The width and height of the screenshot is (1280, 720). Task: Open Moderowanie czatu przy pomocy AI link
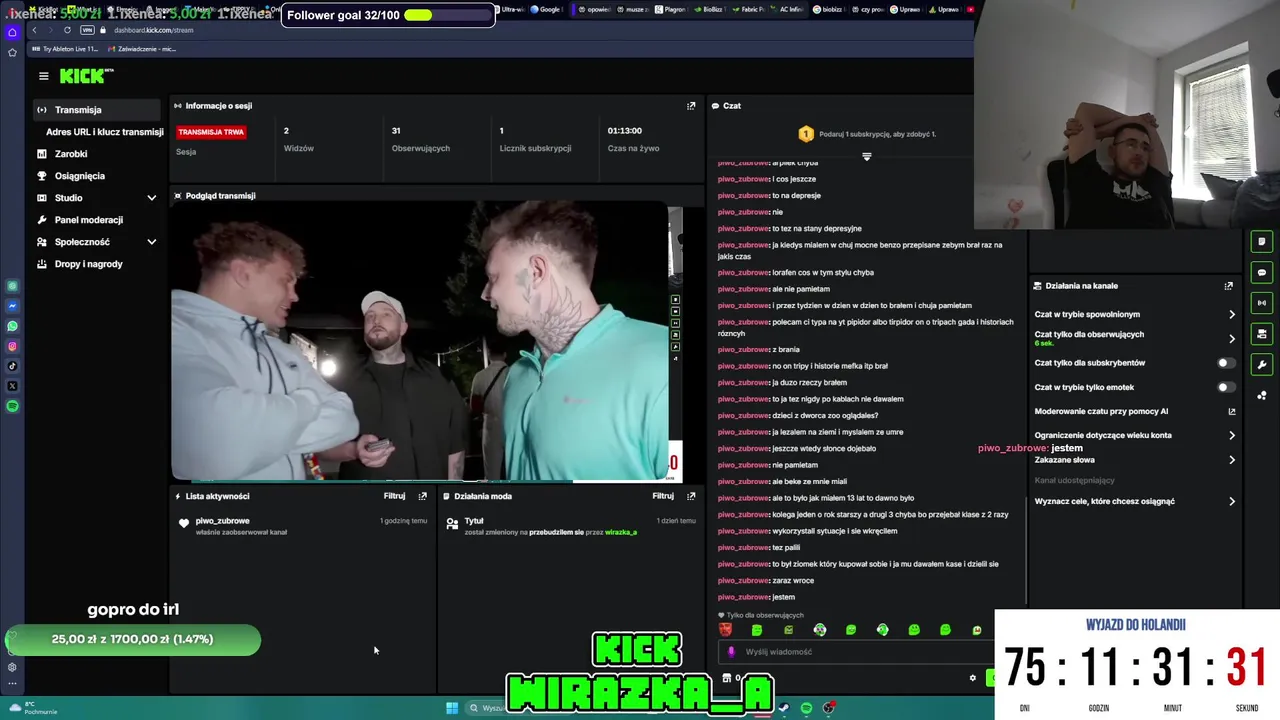tap(1134, 411)
